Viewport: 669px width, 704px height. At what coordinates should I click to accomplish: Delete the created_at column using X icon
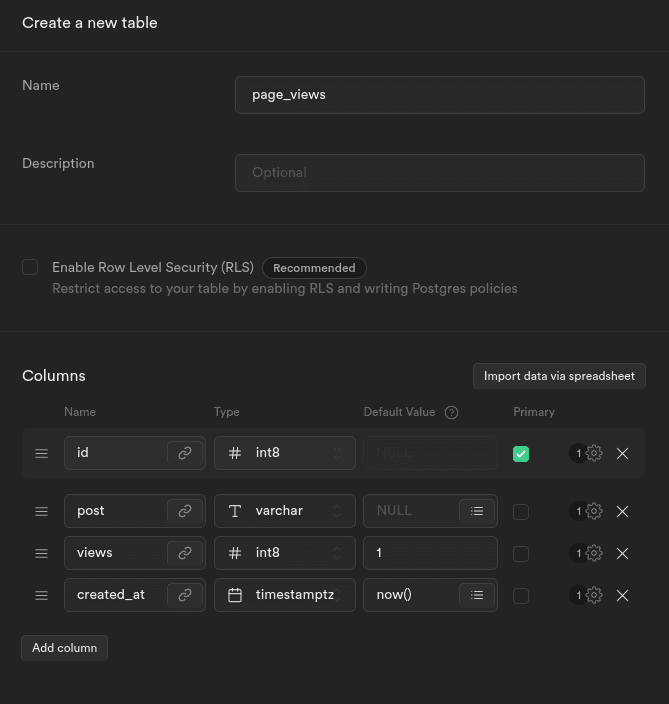pyautogui.click(x=622, y=595)
